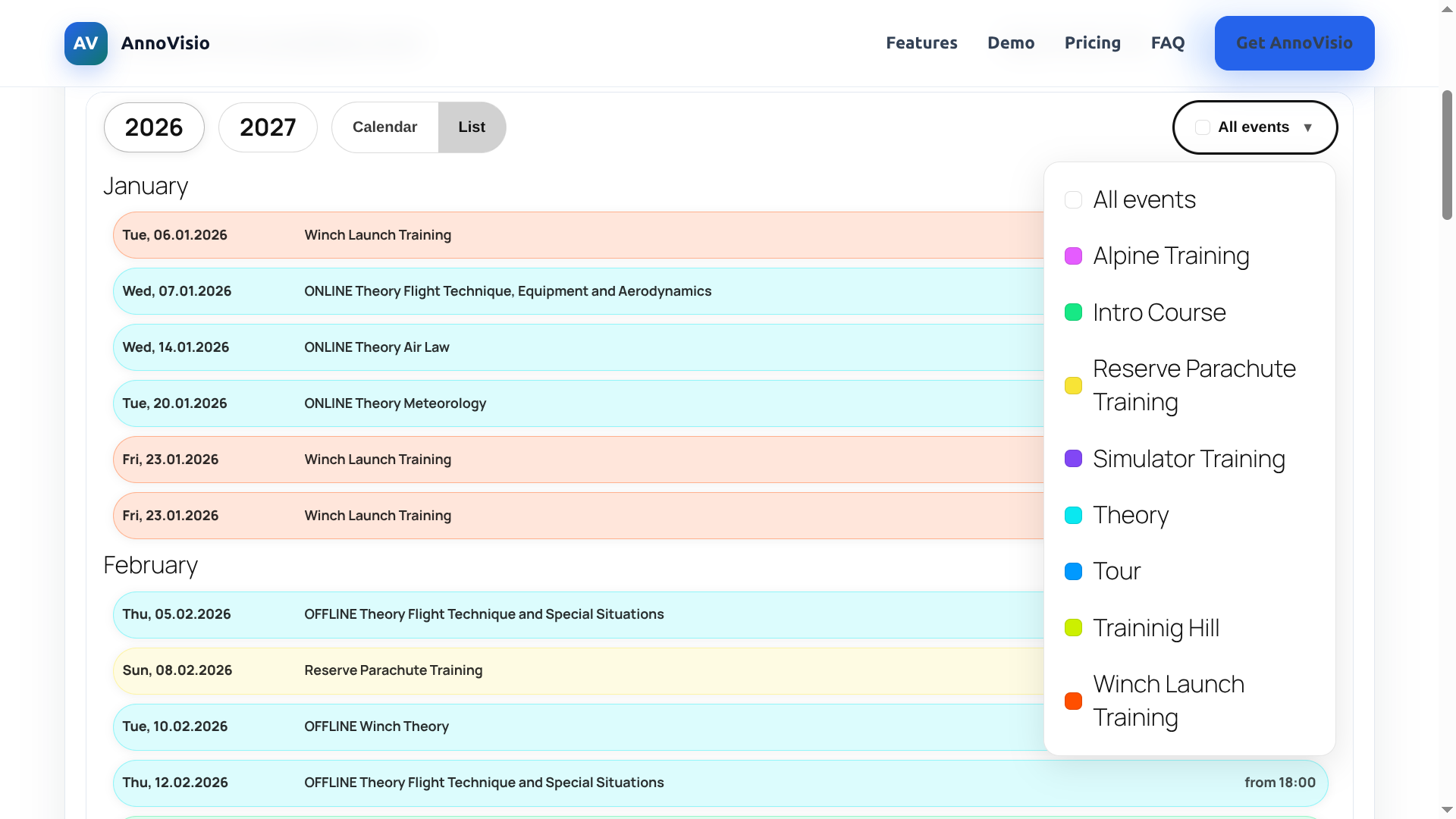The height and width of the screenshot is (819, 1456).
Task: Go to the Demo section
Action: click(x=1011, y=43)
